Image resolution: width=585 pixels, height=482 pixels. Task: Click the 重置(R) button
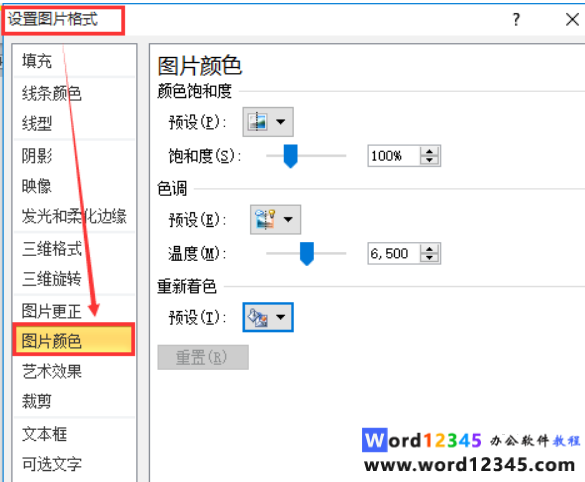(x=203, y=357)
